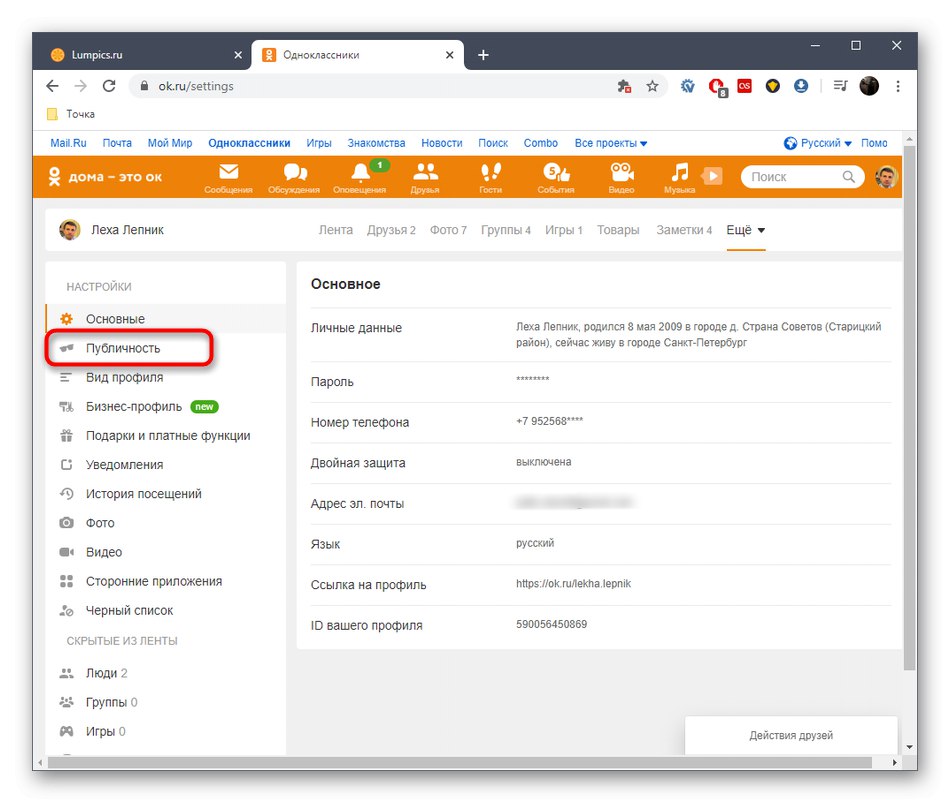The width and height of the screenshot is (950, 803).
Task: Open Друзья friends icon
Action: [x=425, y=178]
